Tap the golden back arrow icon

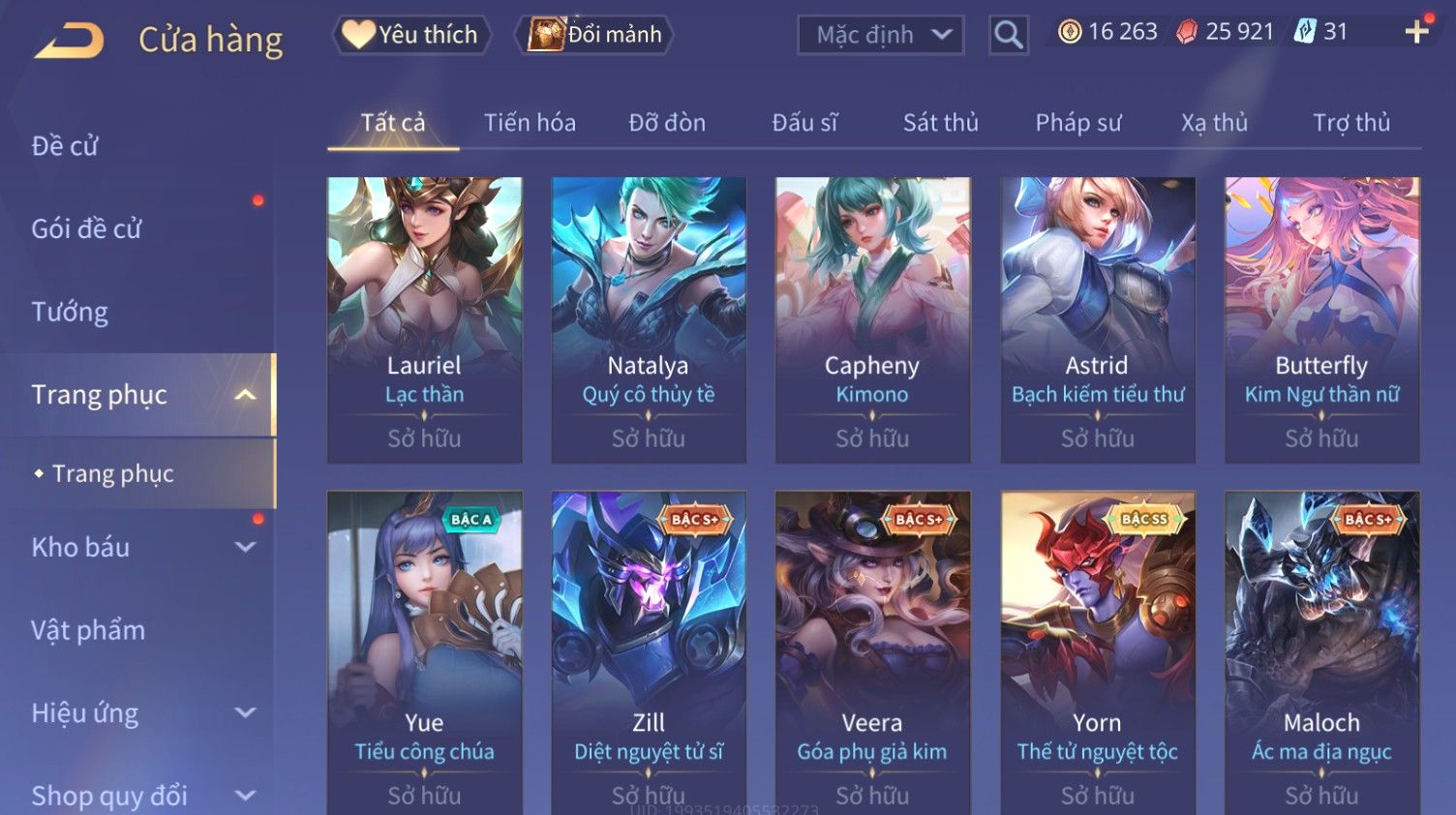69,41
